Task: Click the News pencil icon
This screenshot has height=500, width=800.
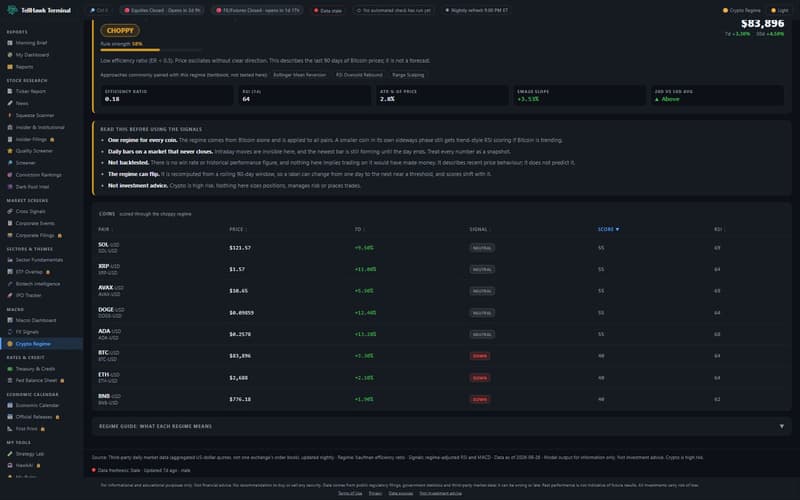Action: [10, 103]
